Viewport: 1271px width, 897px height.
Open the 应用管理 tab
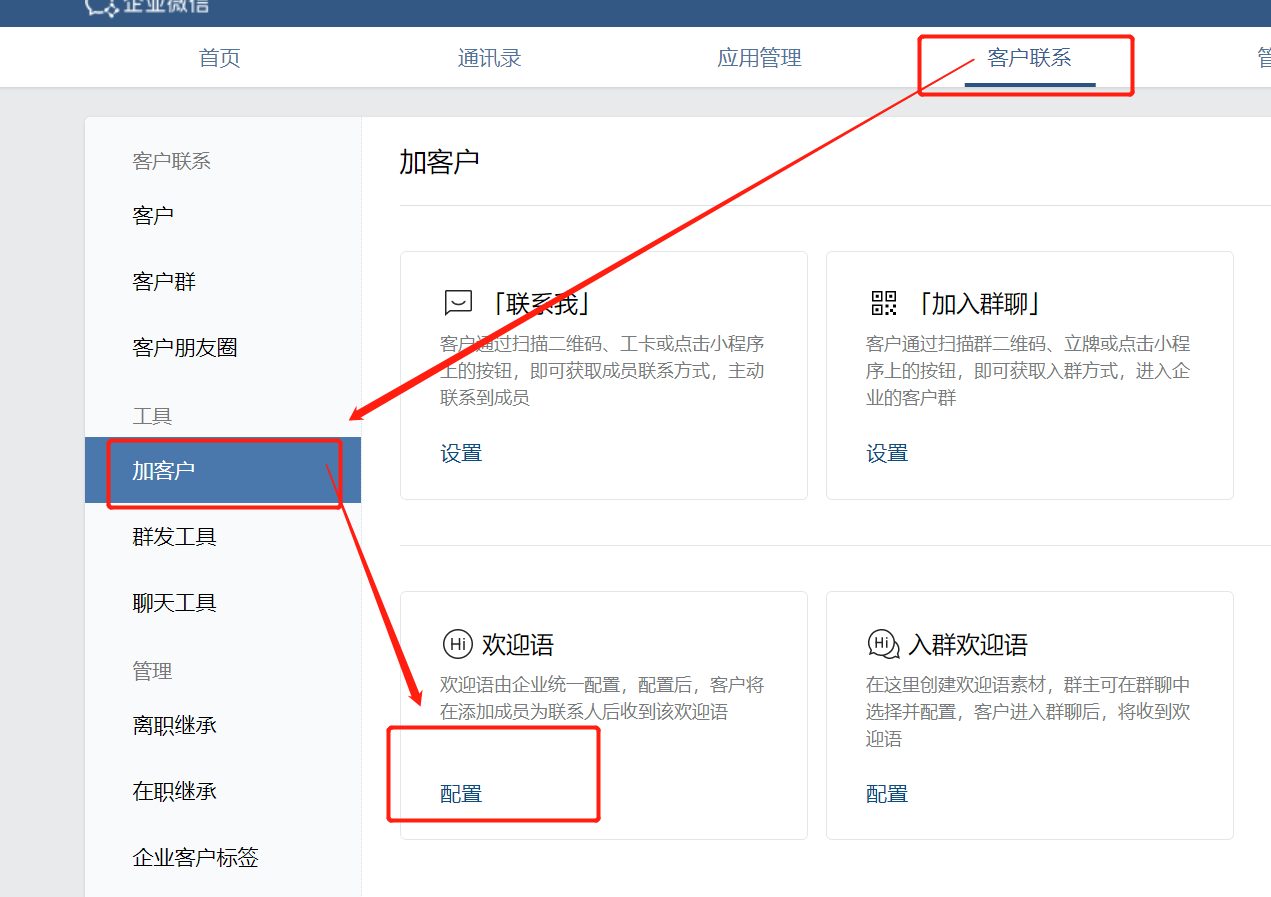760,58
